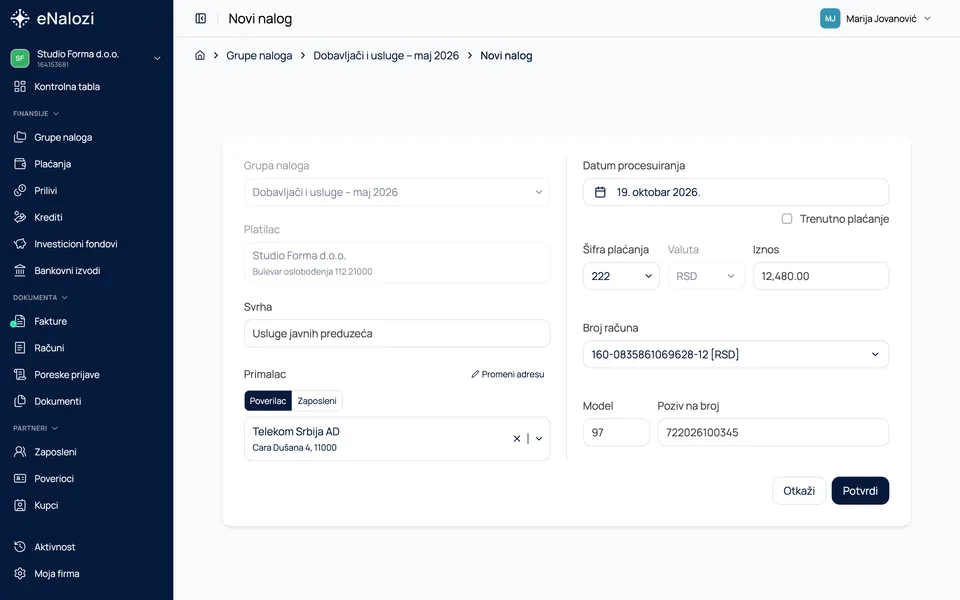Click the eNalozi logo icon
The height and width of the screenshot is (600, 960).
pos(20,18)
